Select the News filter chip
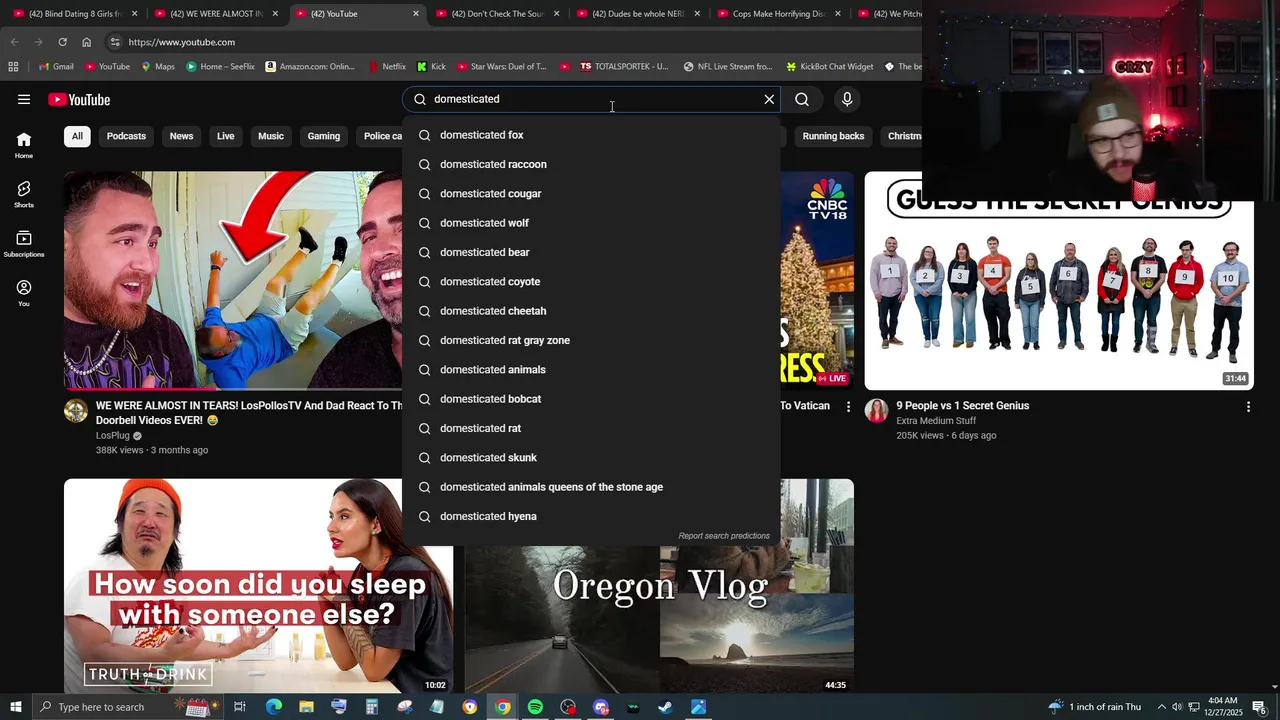This screenshot has width=1280, height=720. pyautogui.click(x=181, y=136)
